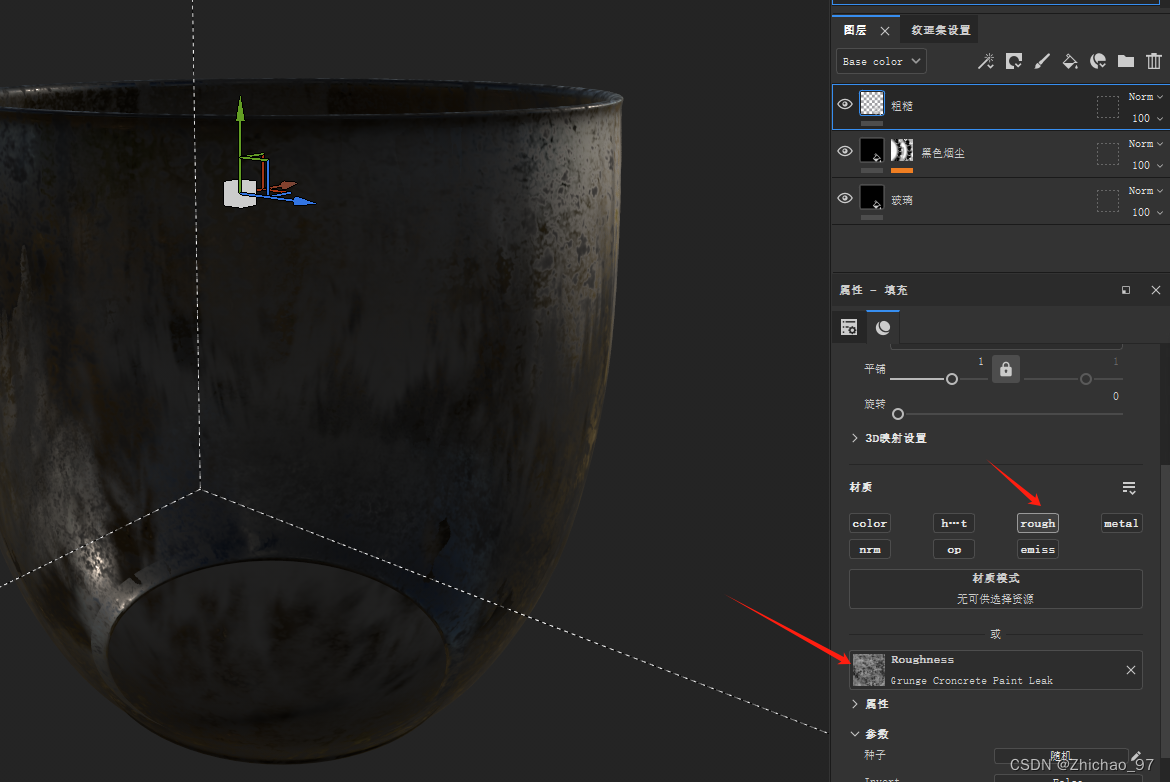The height and width of the screenshot is (782, 1170).
Task: Click the Roughness grunge texture thumbnail
Action: click(x=869, y=670)
